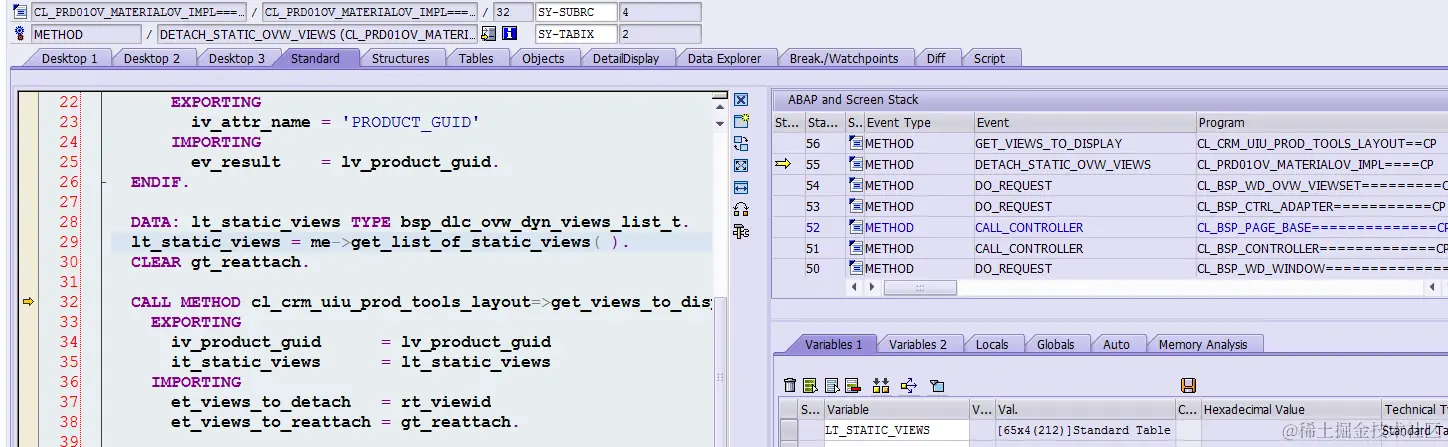
Task: Open Break./Watchpoints tab
Action: (844, 58)
